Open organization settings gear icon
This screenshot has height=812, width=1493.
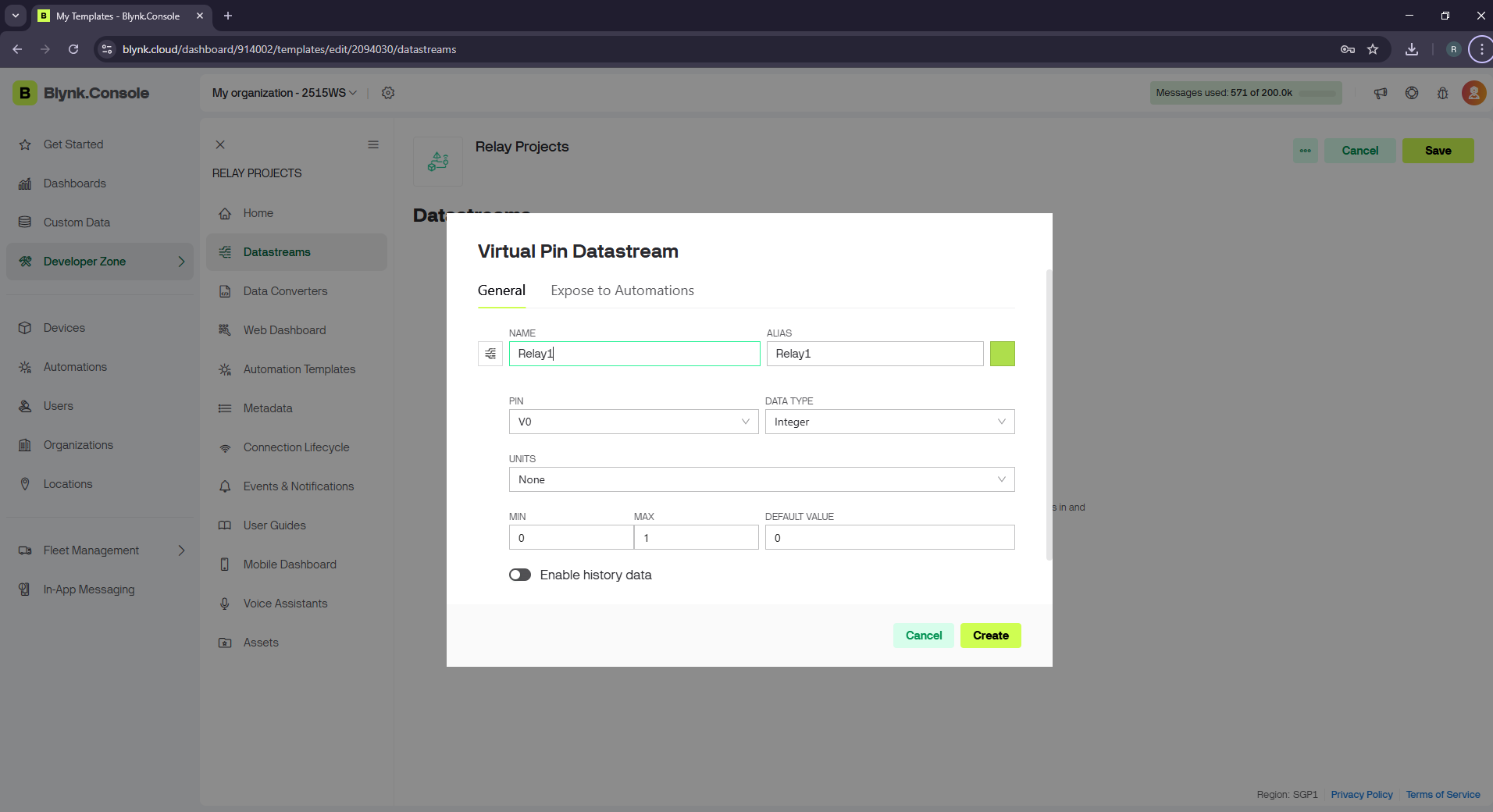[x=388, y=93]
